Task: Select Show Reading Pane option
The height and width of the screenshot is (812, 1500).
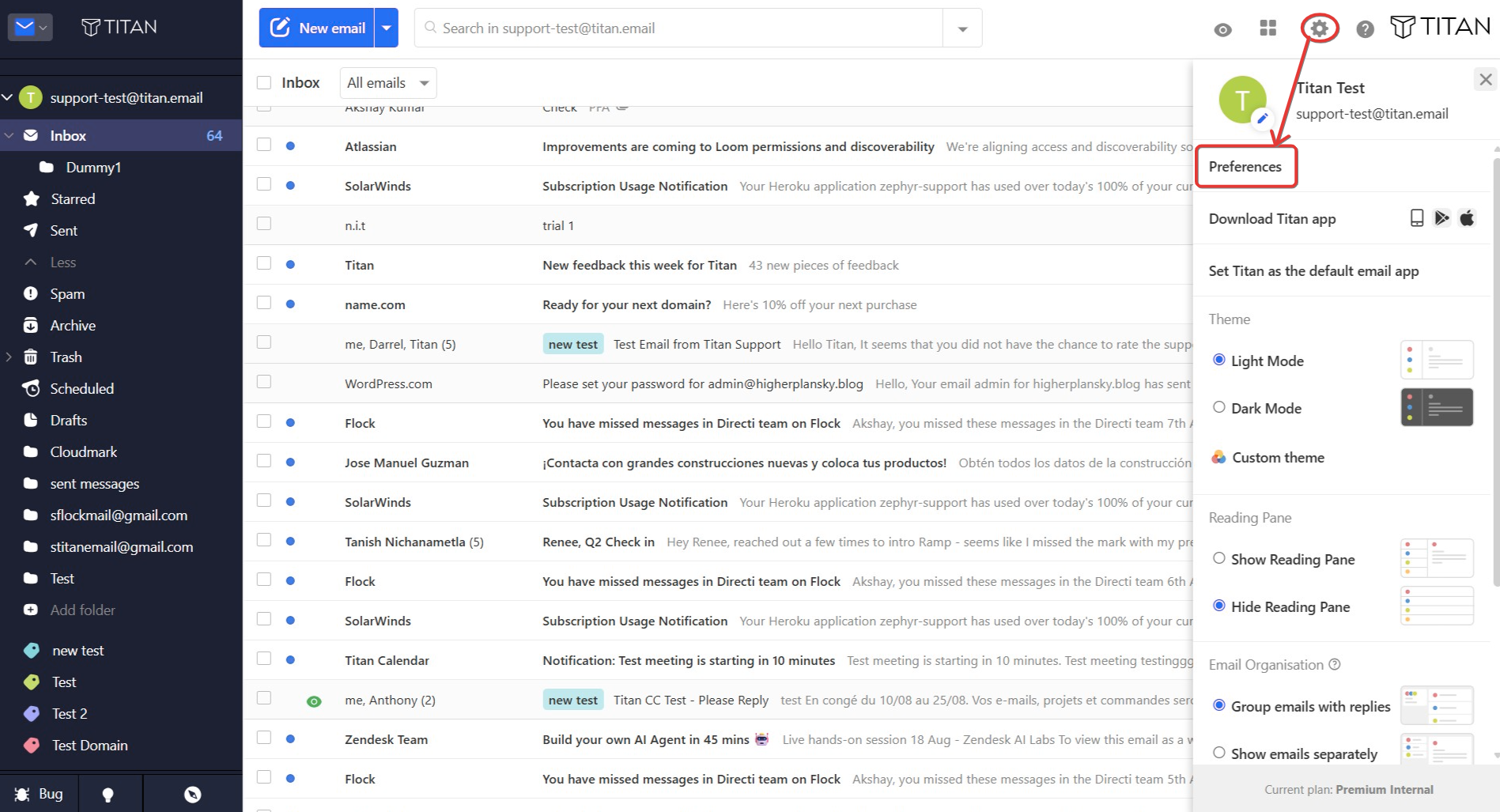Action: pos(1219,558)
